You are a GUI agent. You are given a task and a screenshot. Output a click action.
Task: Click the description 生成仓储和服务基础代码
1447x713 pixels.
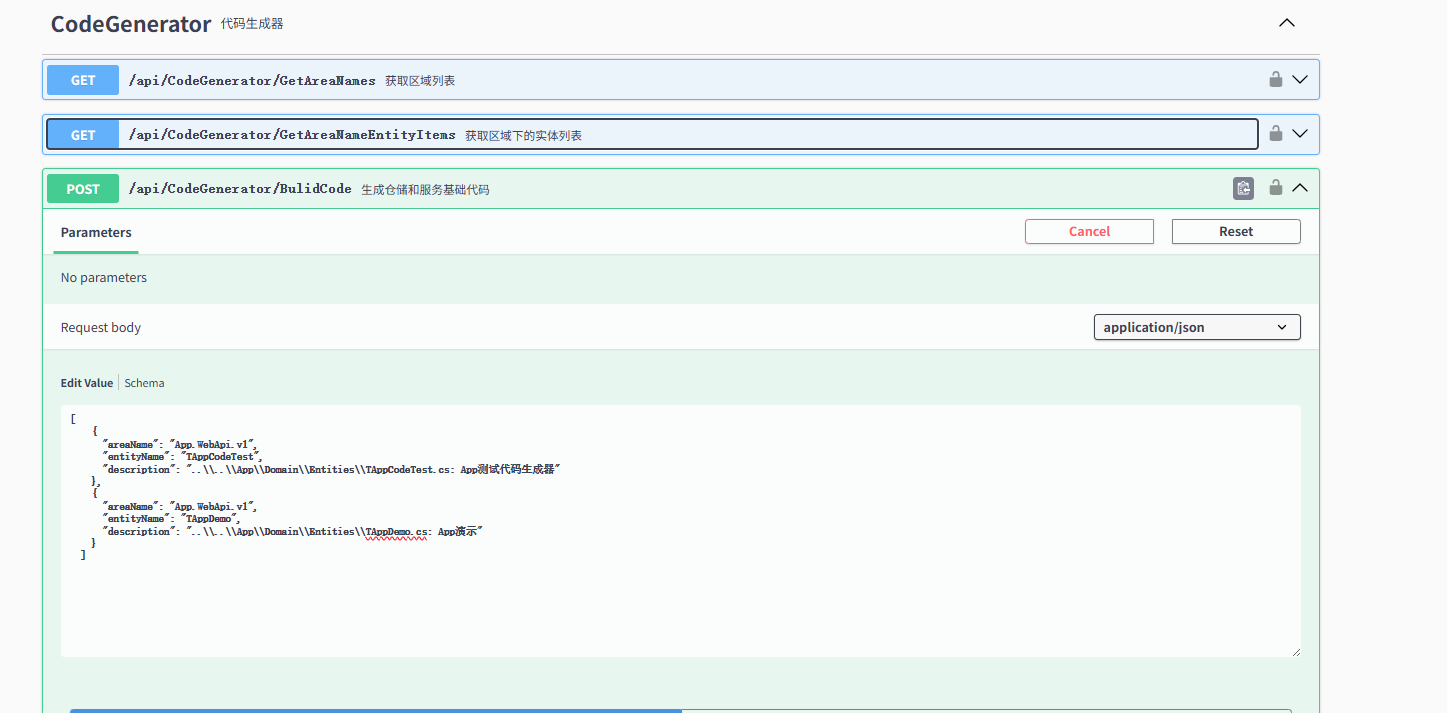pos(425,189)
